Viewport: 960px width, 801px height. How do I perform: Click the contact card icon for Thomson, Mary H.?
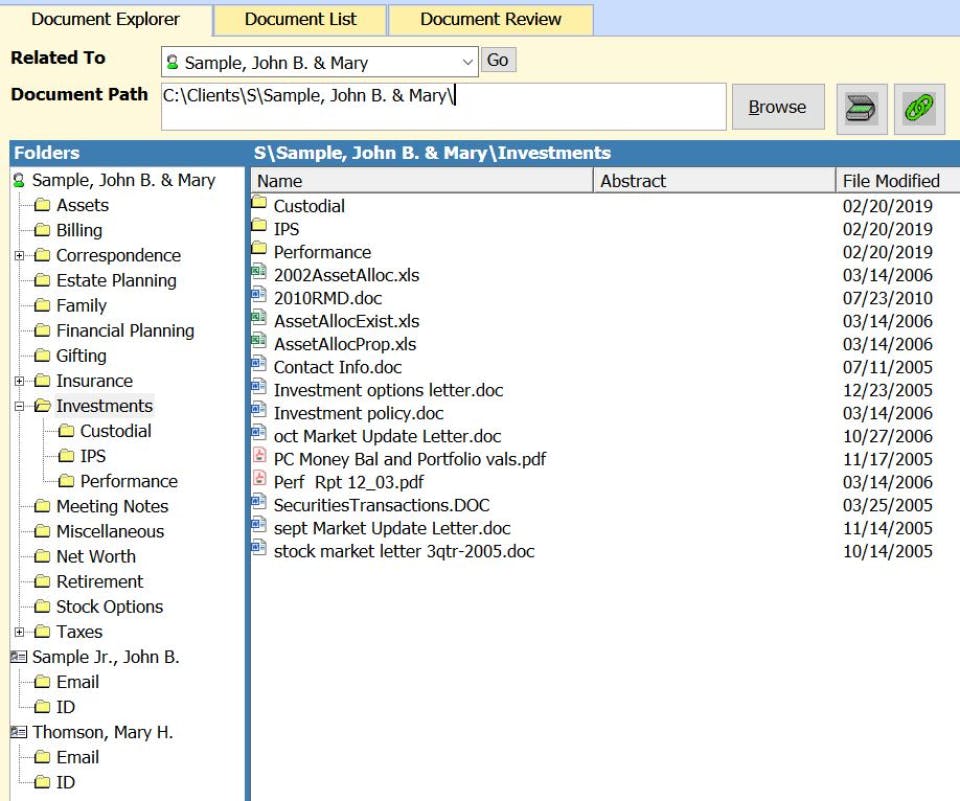(x=19, y=732)
